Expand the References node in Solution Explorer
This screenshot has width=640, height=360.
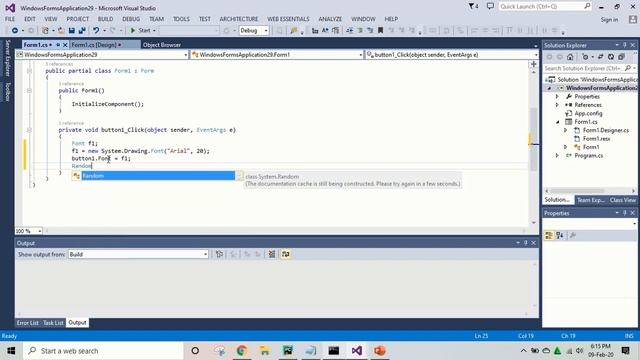point(557,105)
